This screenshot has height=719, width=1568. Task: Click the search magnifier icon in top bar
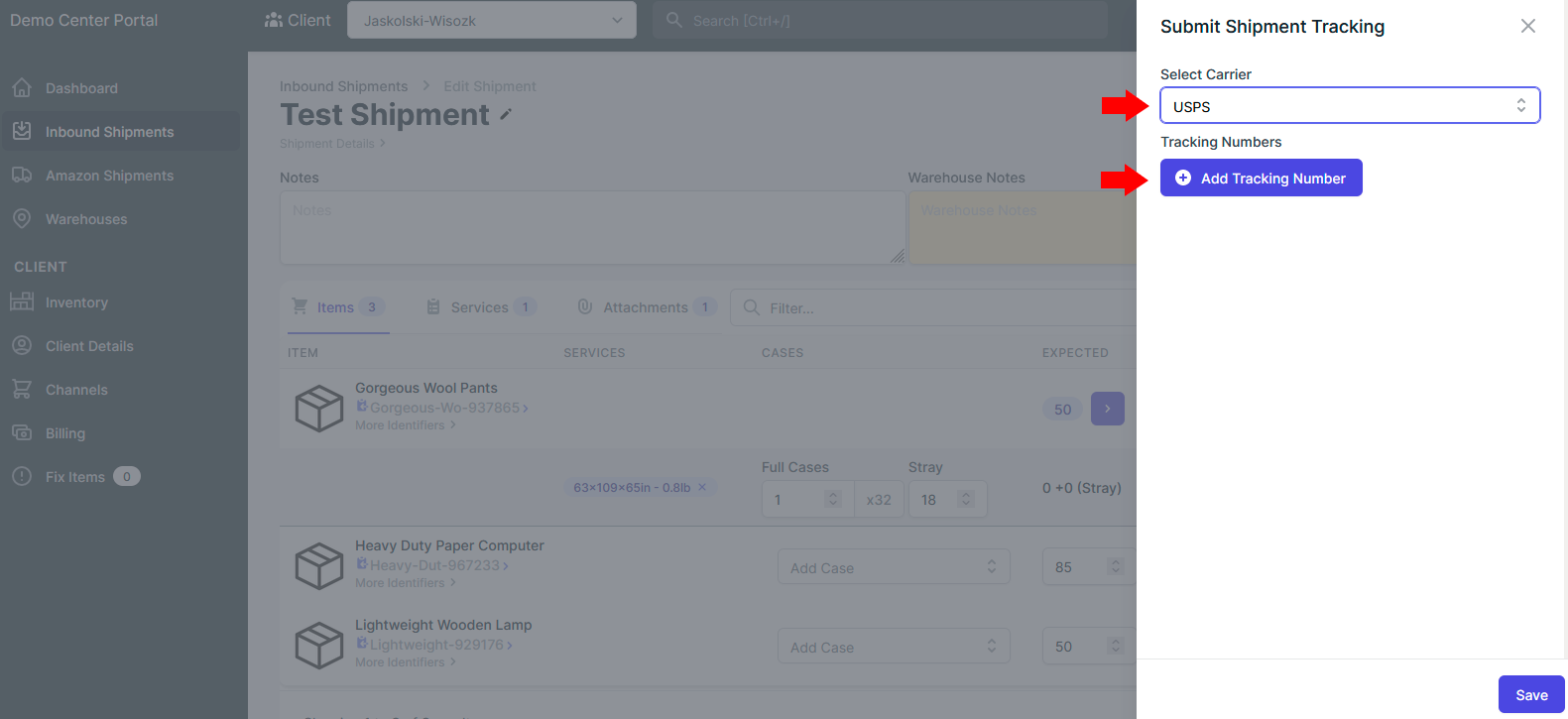point(674,20)
